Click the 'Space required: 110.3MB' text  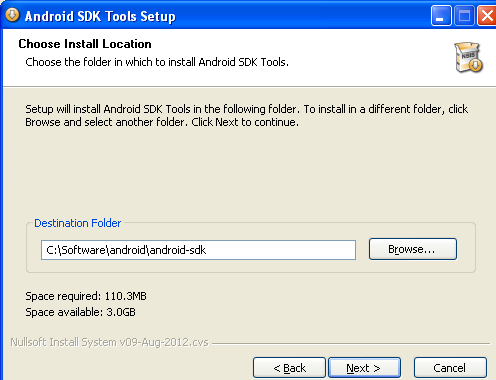pyautogui.click(x=86, y=296)
